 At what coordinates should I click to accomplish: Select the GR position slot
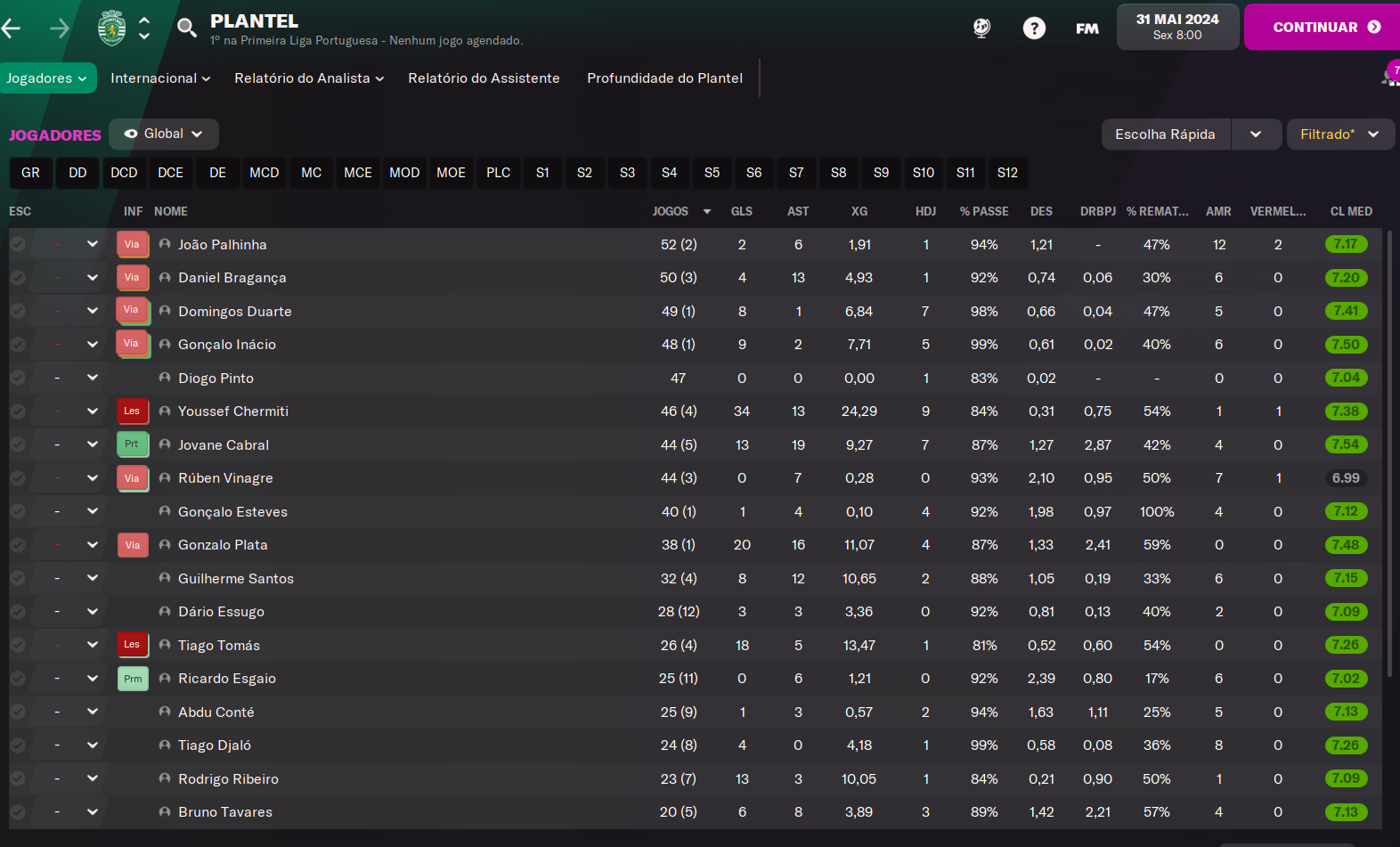(x=31, y=173)
